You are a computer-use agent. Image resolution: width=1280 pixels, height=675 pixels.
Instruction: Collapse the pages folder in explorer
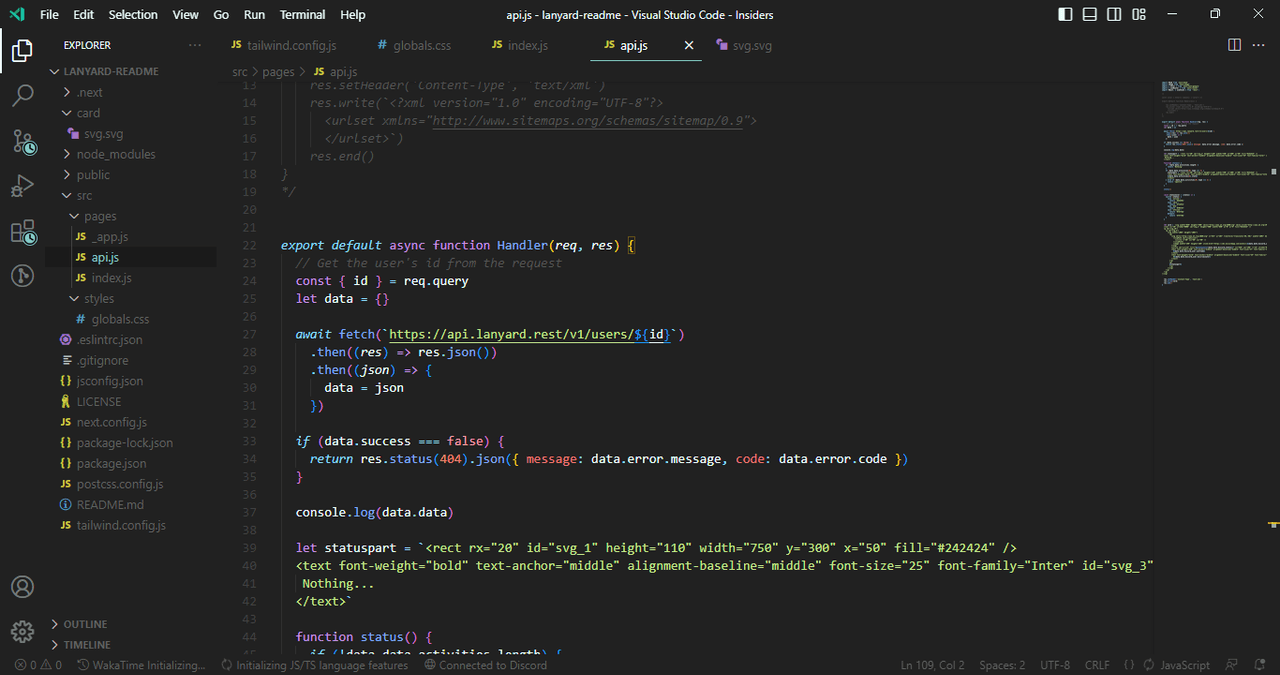(x=100, y=216)
